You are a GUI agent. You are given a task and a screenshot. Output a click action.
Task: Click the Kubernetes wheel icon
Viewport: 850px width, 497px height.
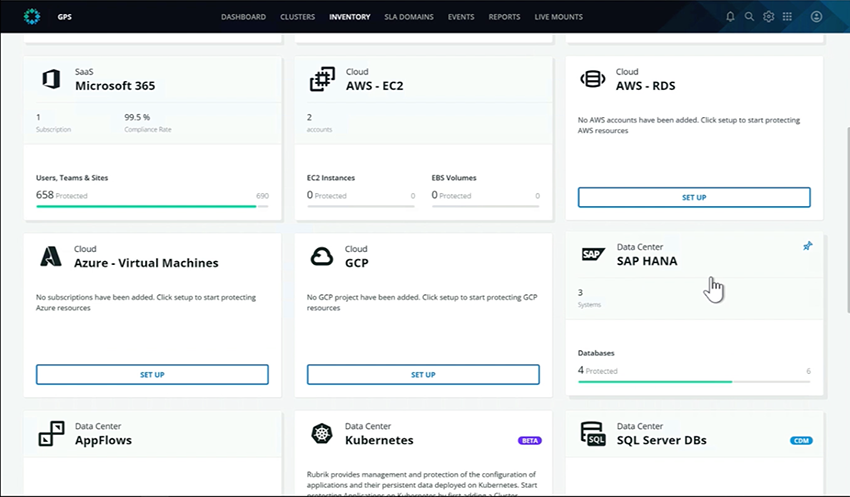pos(321,434)
